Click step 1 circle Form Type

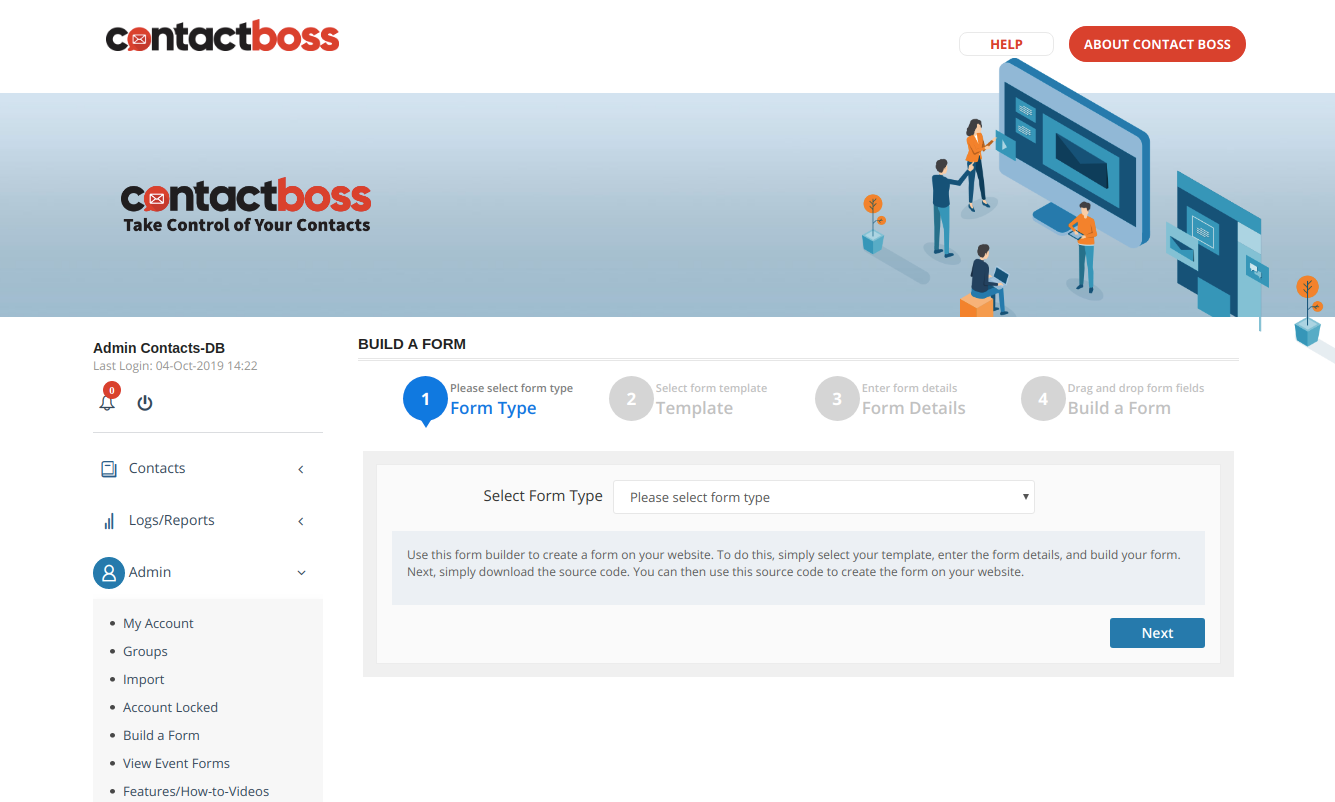coord(425,399)
